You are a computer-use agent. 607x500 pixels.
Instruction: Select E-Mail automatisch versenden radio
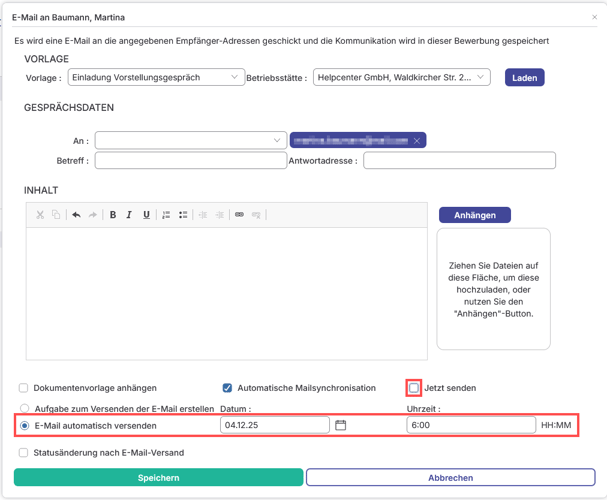click(24, 425)
